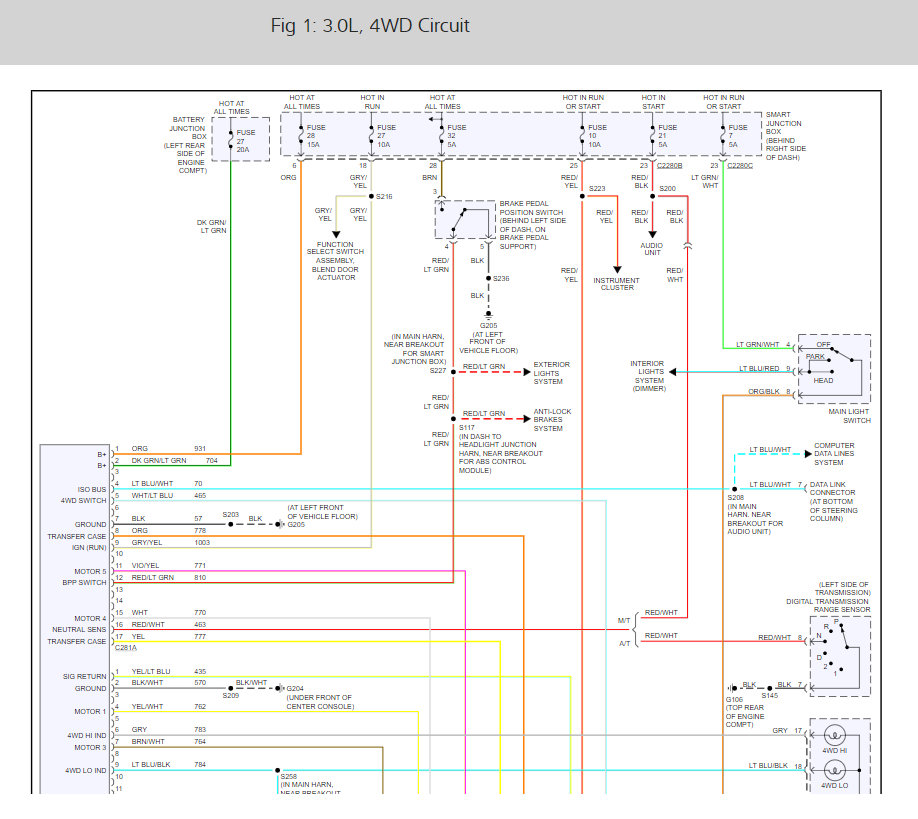
Task: Click the arrow pointing to Audio Unit
Action: coord(652,234)
